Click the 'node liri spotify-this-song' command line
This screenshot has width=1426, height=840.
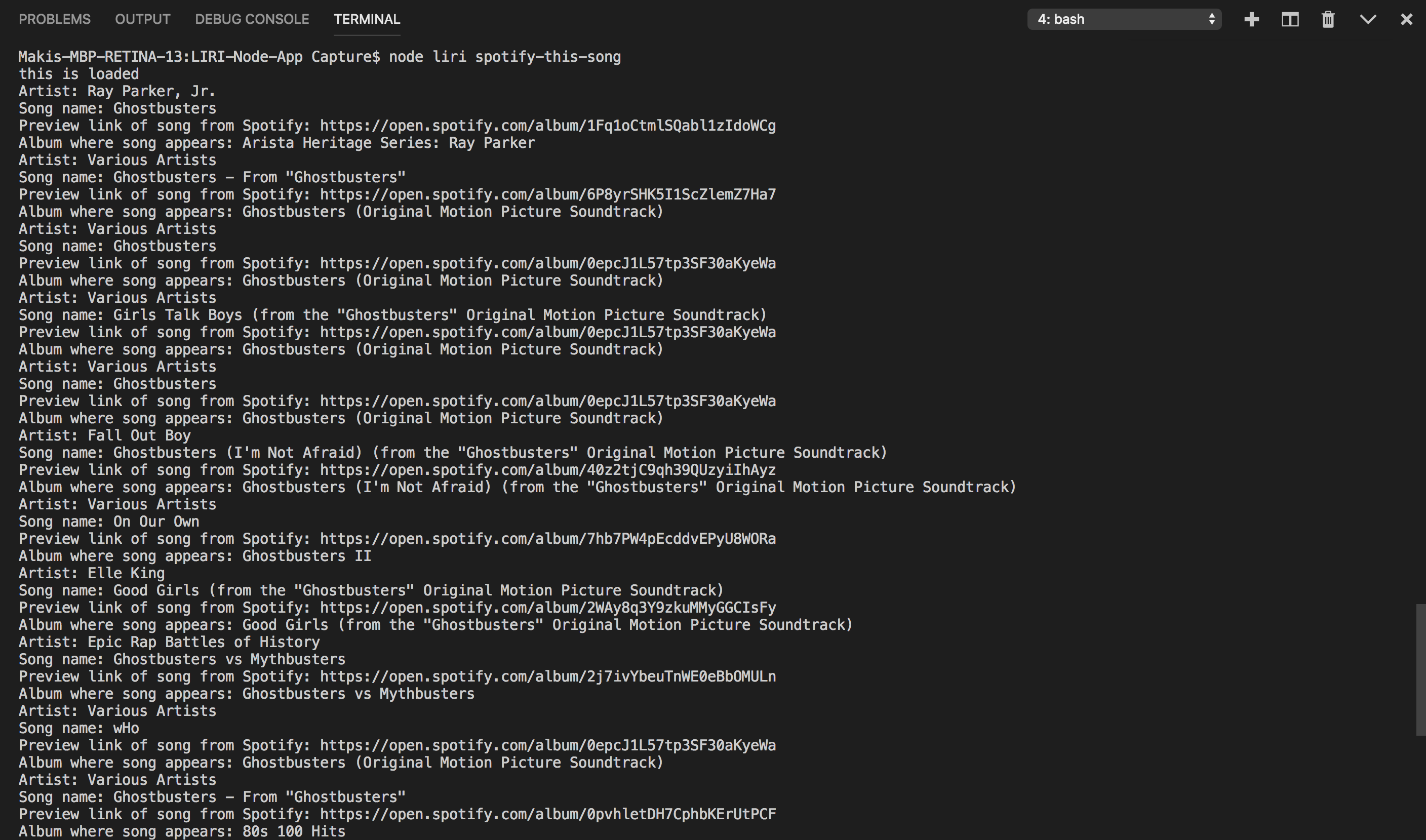pos(504,57)
